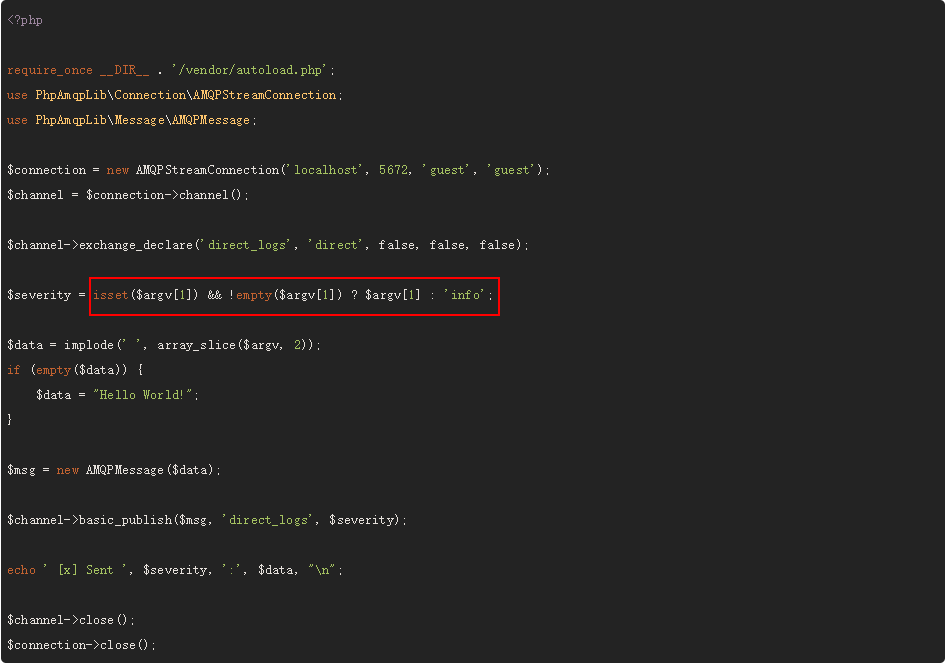Viewport: 945px width, 664px height.
Task: Click '$channel->close();' line
Action: pyautogui.click(x=71, y=620)
